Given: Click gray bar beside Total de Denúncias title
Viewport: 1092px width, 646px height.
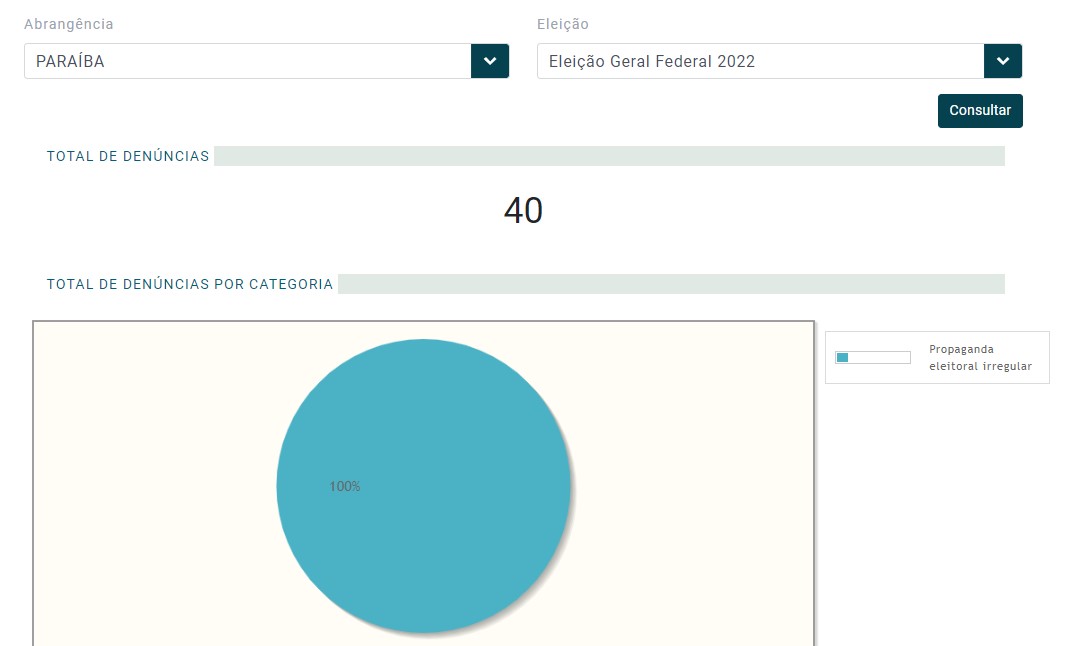Looking at the screenshot, I should click(x=608, y=156).
